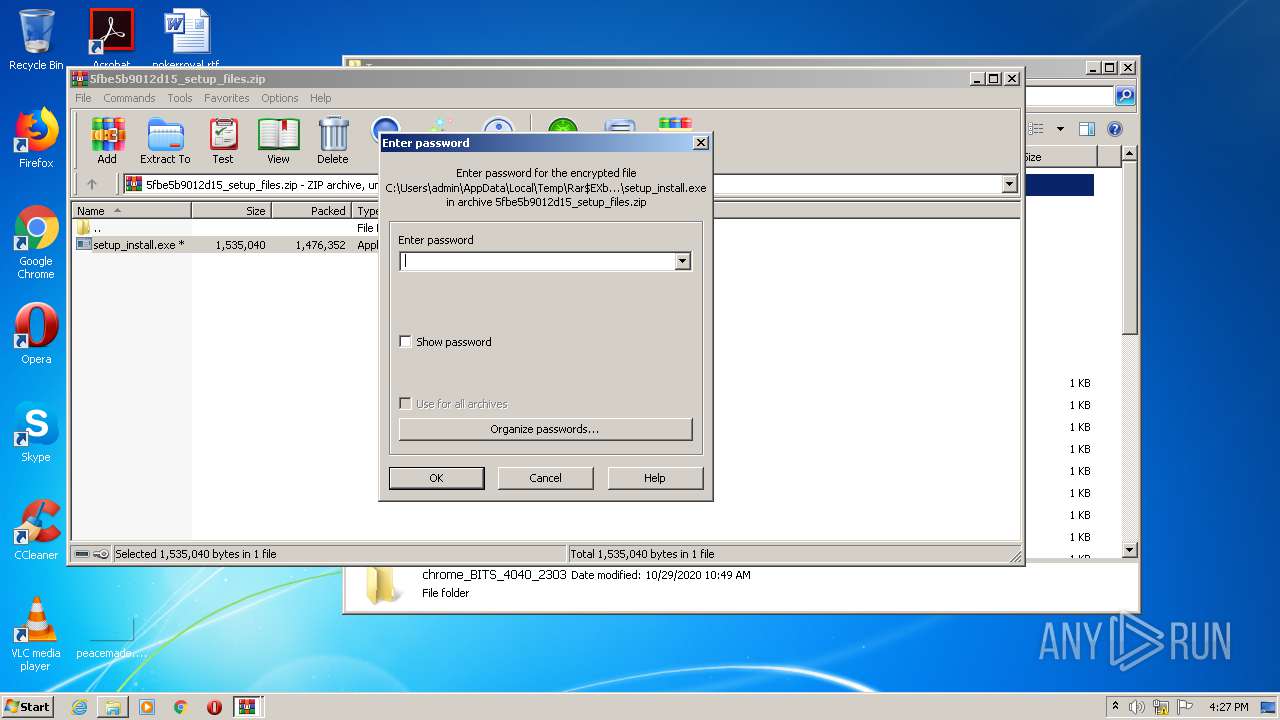Open Windows Media Player from the taskbar
The height and width of the screenshot is (720, 1280).
(x=147, y=707)
